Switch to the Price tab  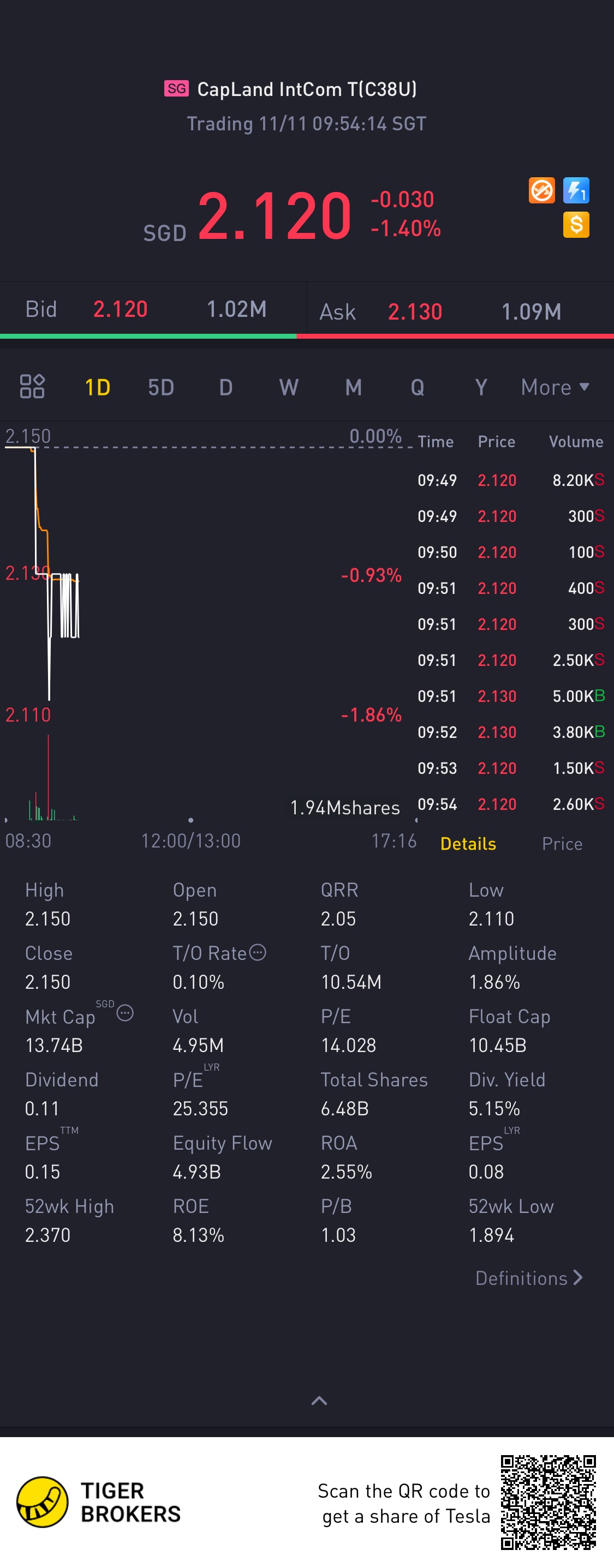point(562,844)
